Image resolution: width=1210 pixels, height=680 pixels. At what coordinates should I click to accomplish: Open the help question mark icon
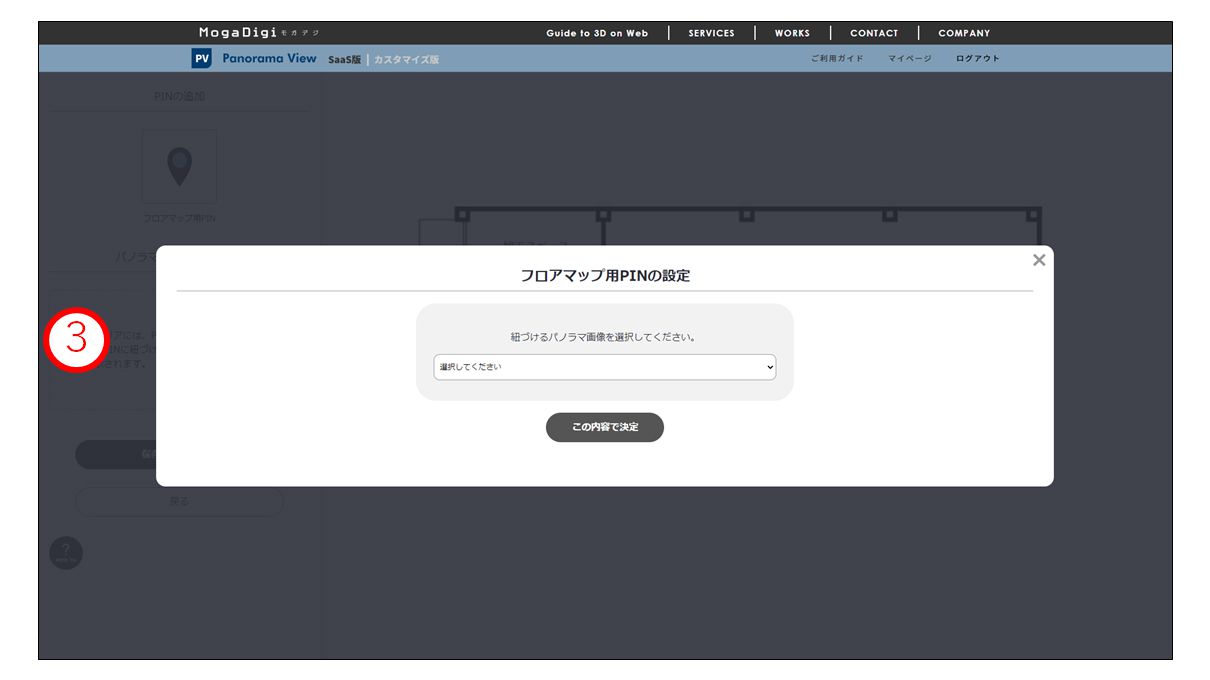coord(66,553)
